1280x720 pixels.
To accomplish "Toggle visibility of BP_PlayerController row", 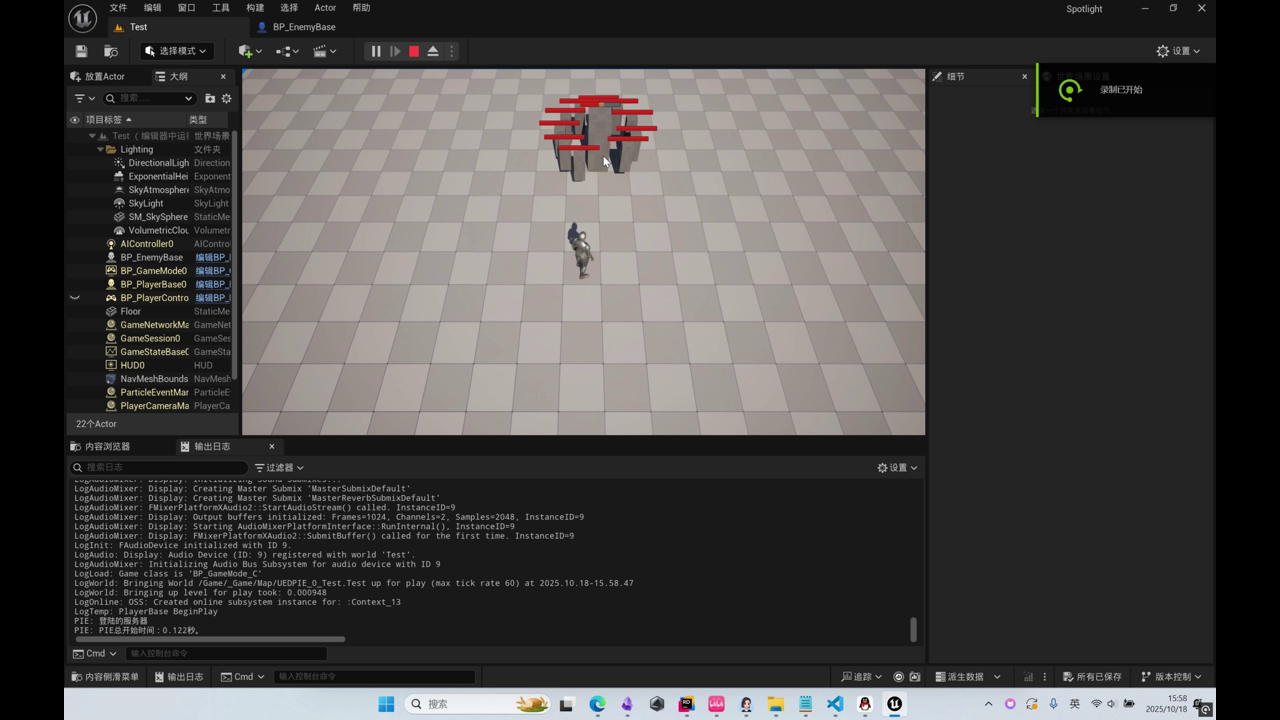I will click(74, 298).
